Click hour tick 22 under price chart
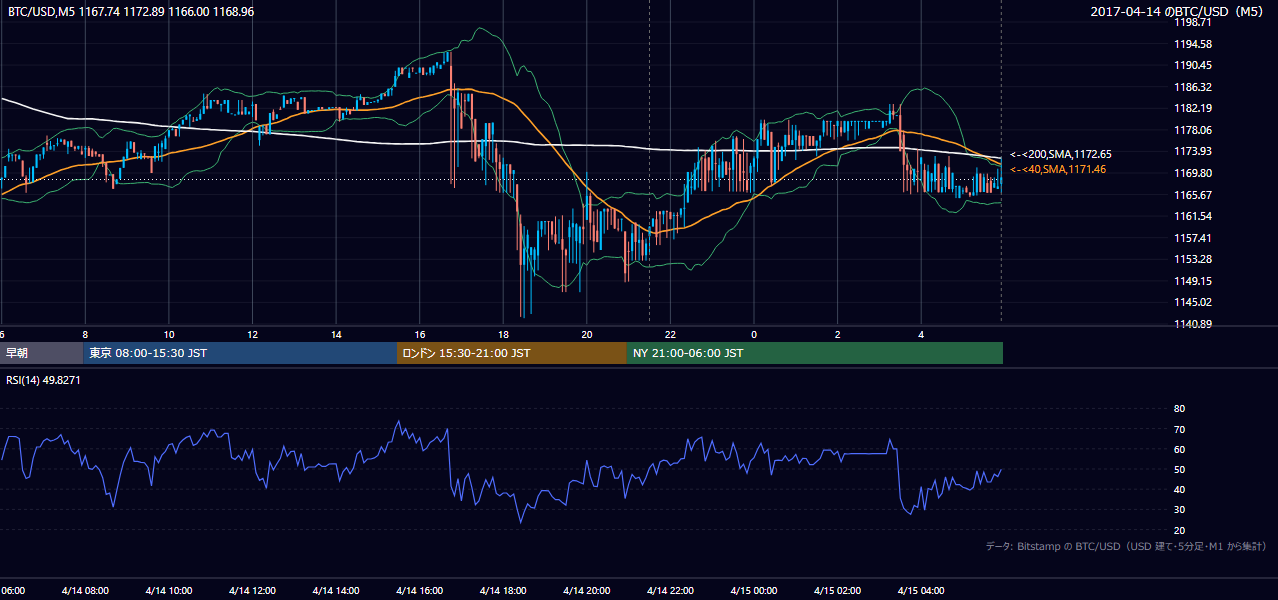This screenshot has width=1278, height=600. click(671, 334)
